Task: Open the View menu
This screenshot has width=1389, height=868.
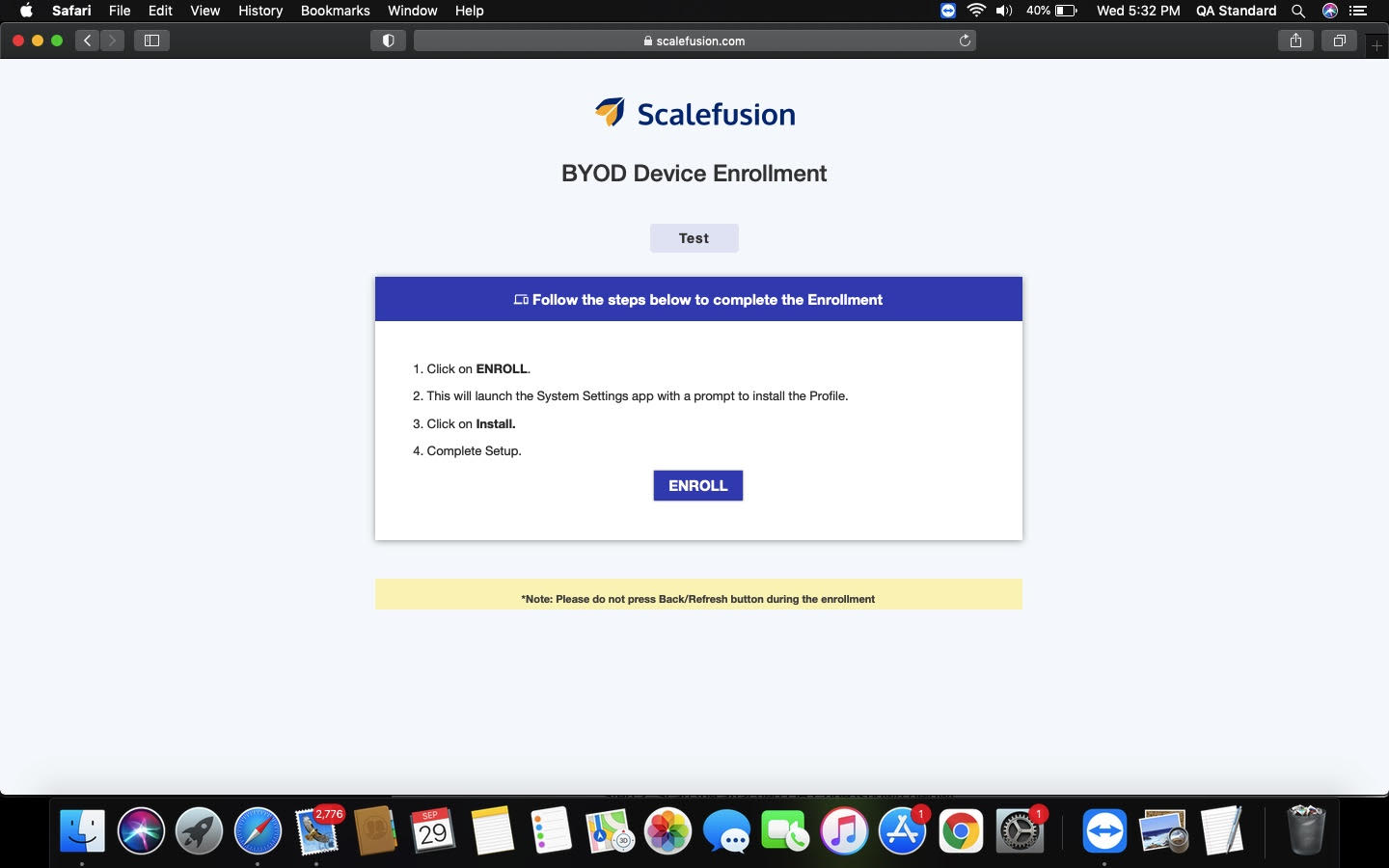Action: point(204,11)
